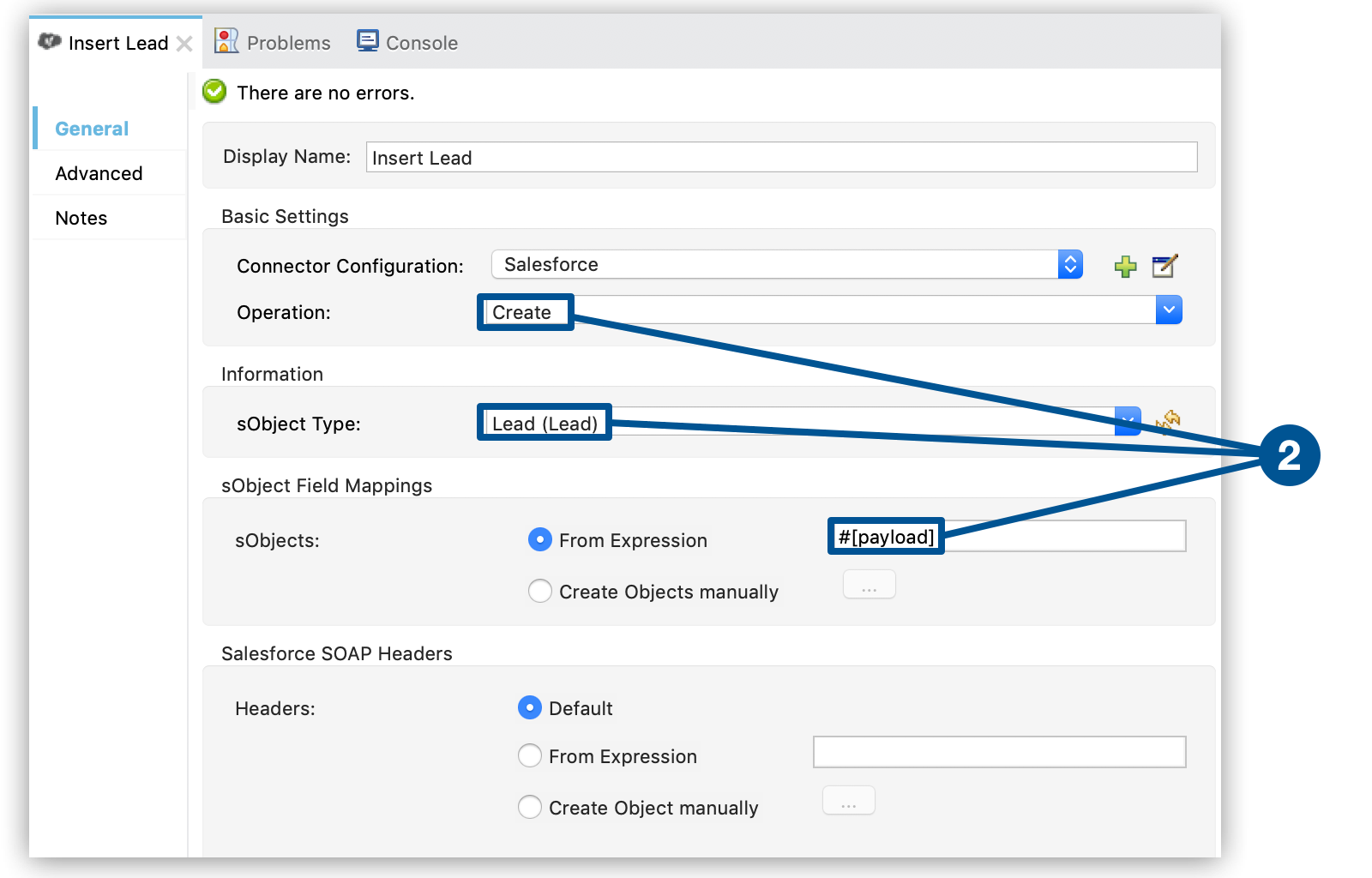Select sObjects From Expression radio button

tap(540, 539)
